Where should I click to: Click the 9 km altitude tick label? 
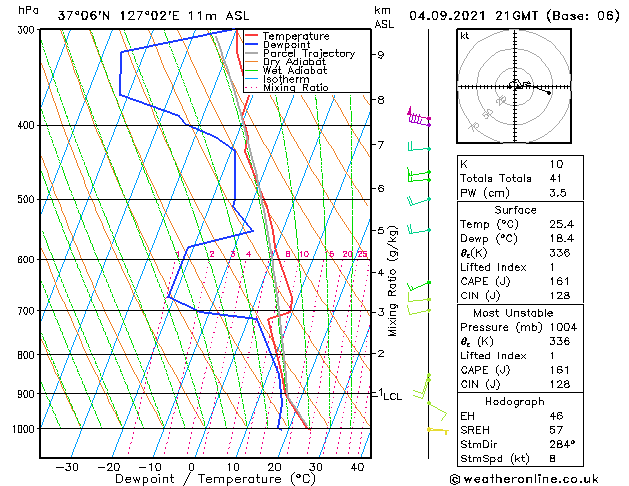tap(380, 55)
